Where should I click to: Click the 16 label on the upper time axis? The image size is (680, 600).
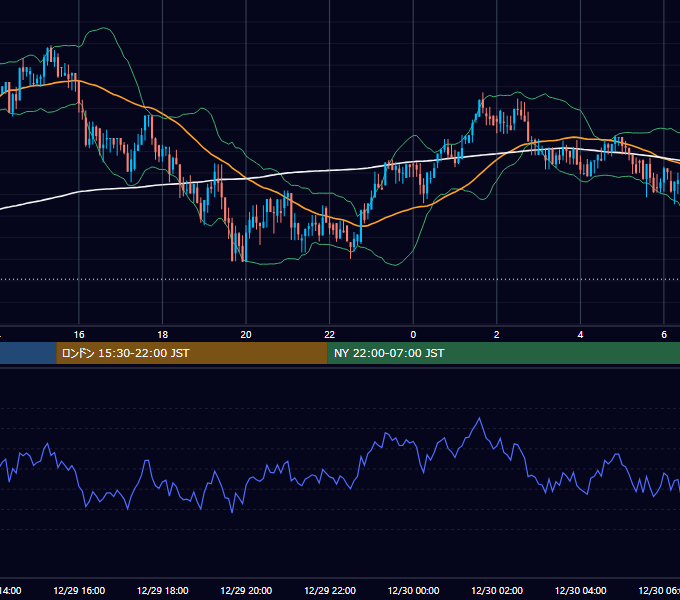[79, 335]
